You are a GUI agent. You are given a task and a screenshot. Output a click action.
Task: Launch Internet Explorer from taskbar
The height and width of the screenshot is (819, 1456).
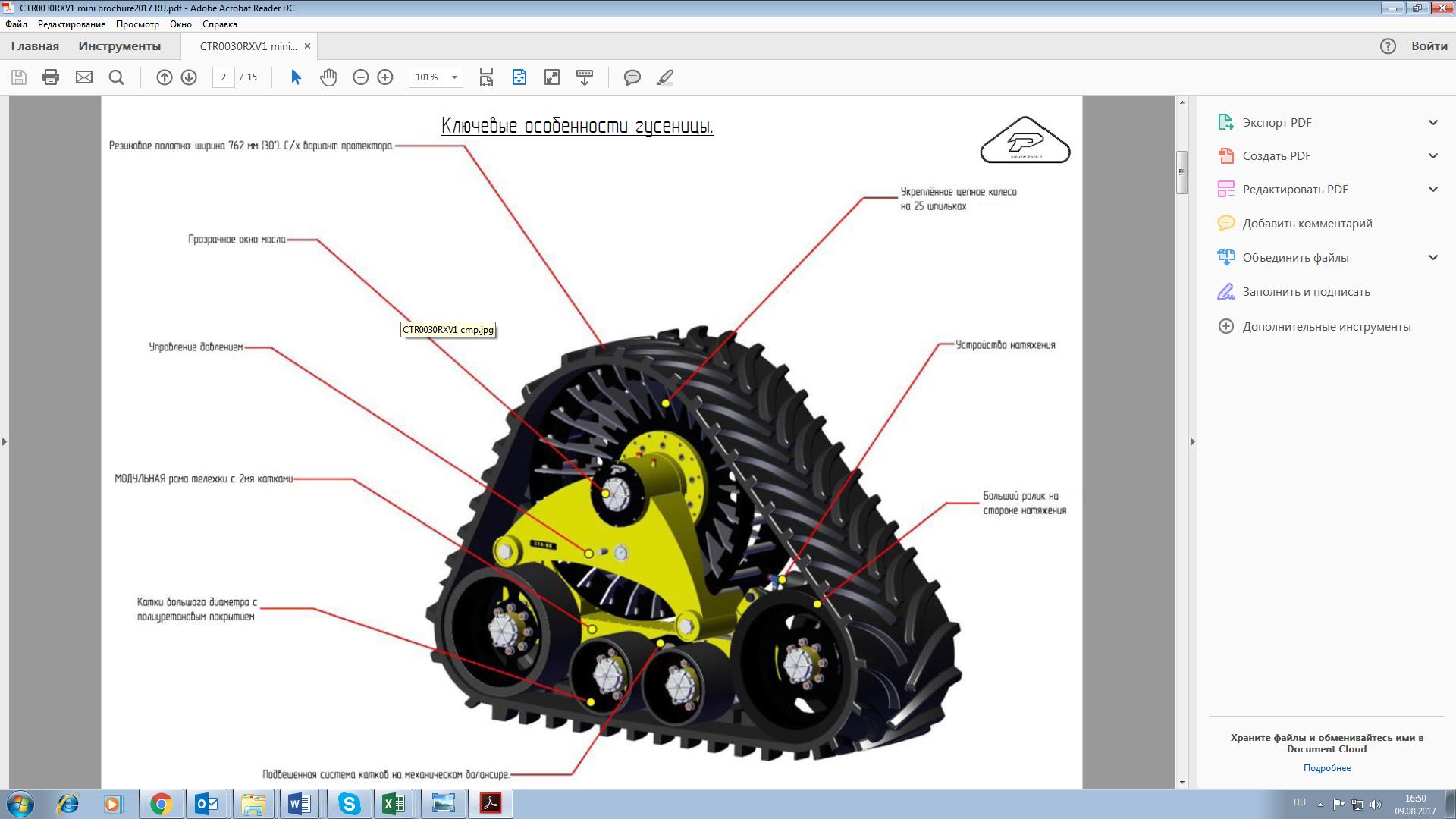pos(67,804)
